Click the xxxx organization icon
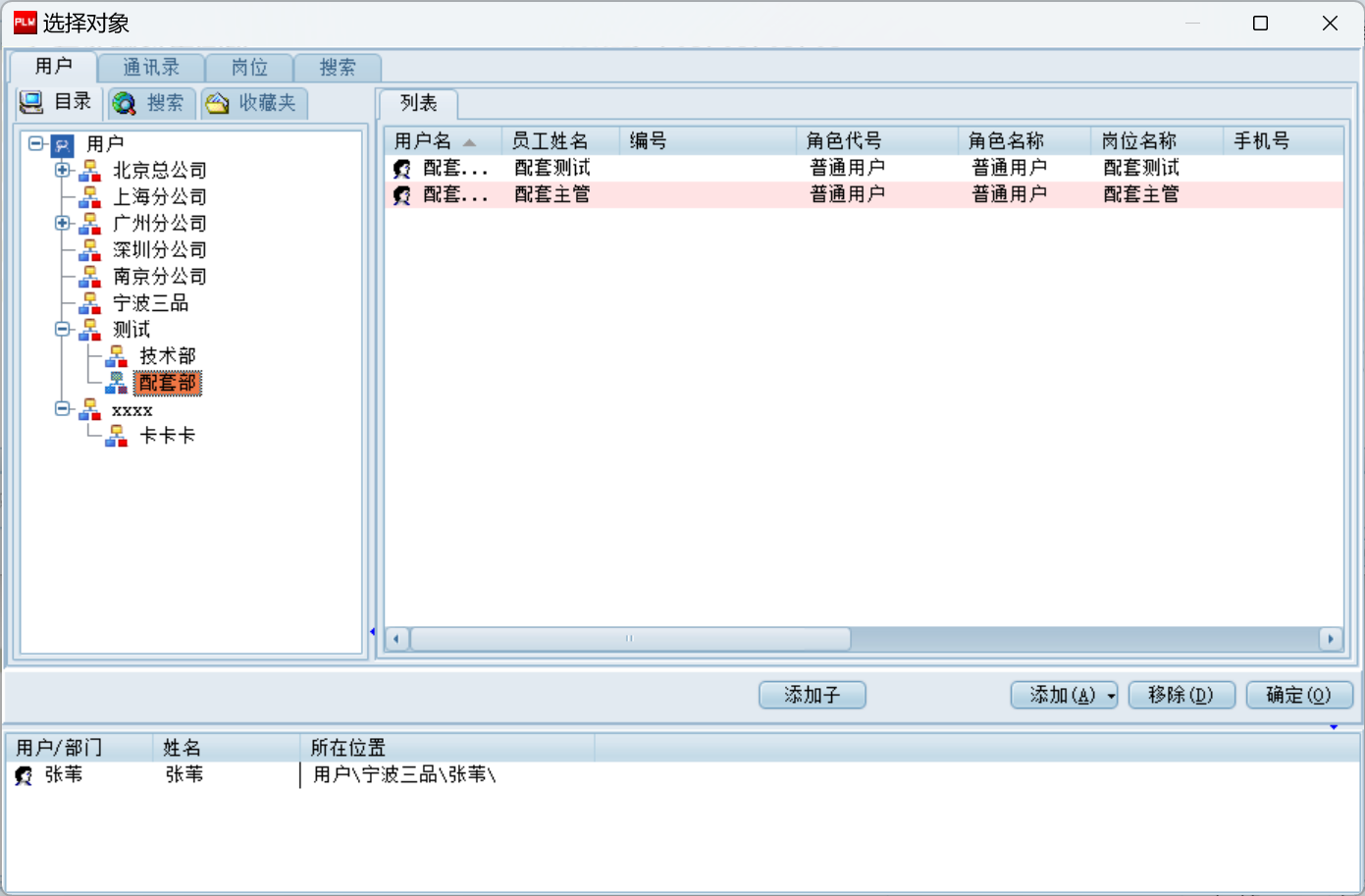 tap(89, 409)
